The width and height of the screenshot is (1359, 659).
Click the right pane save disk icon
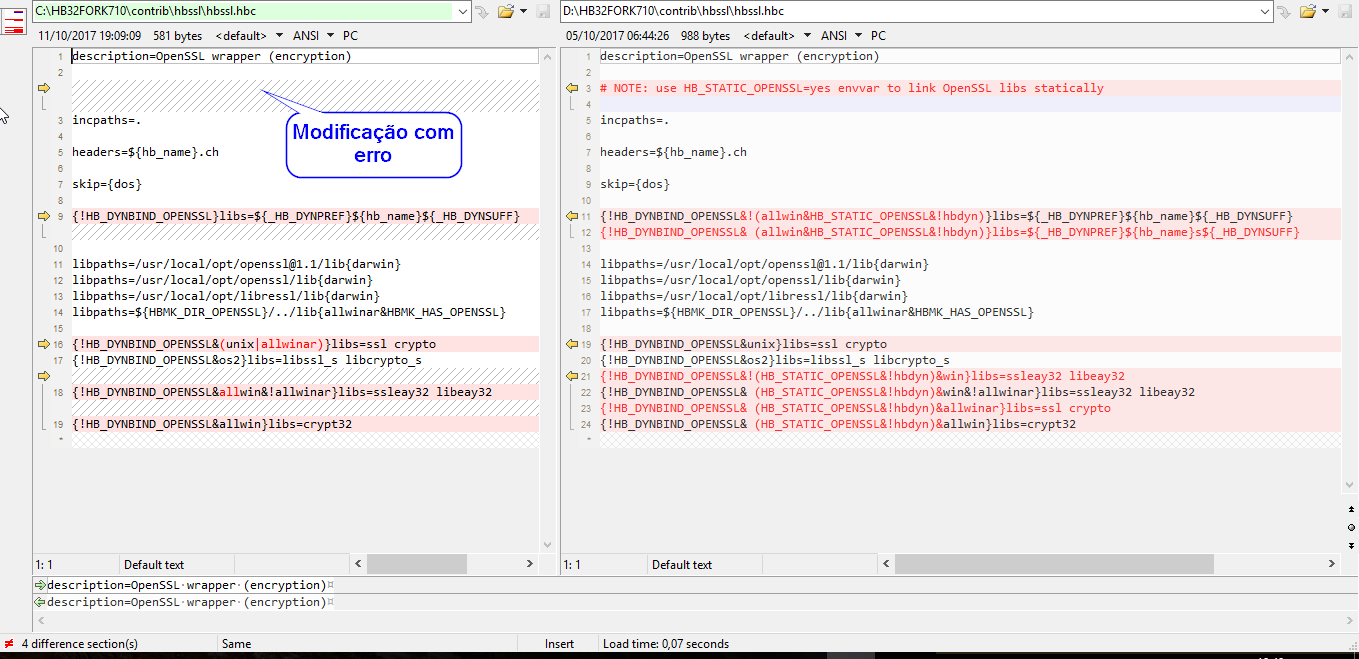click(x=1345, y=12)
